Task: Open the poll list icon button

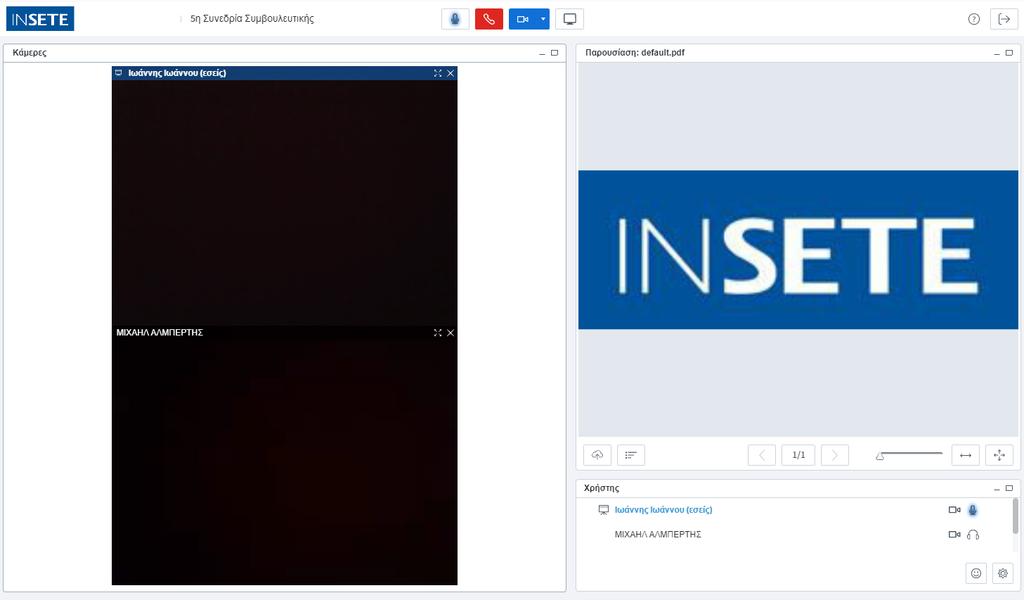Action: tap(631, 455)
